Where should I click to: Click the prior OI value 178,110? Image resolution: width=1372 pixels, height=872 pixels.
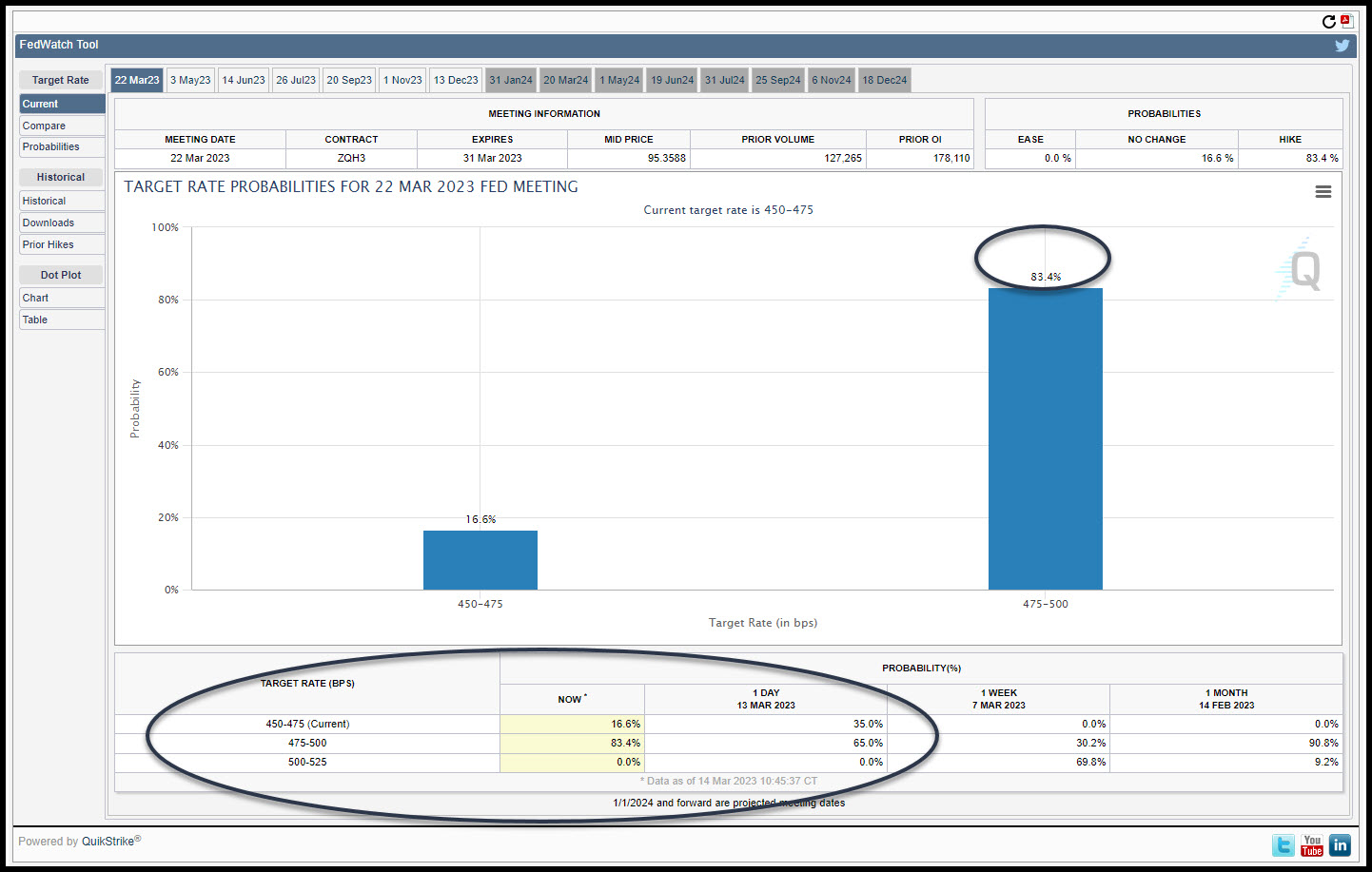pos(951,158)
